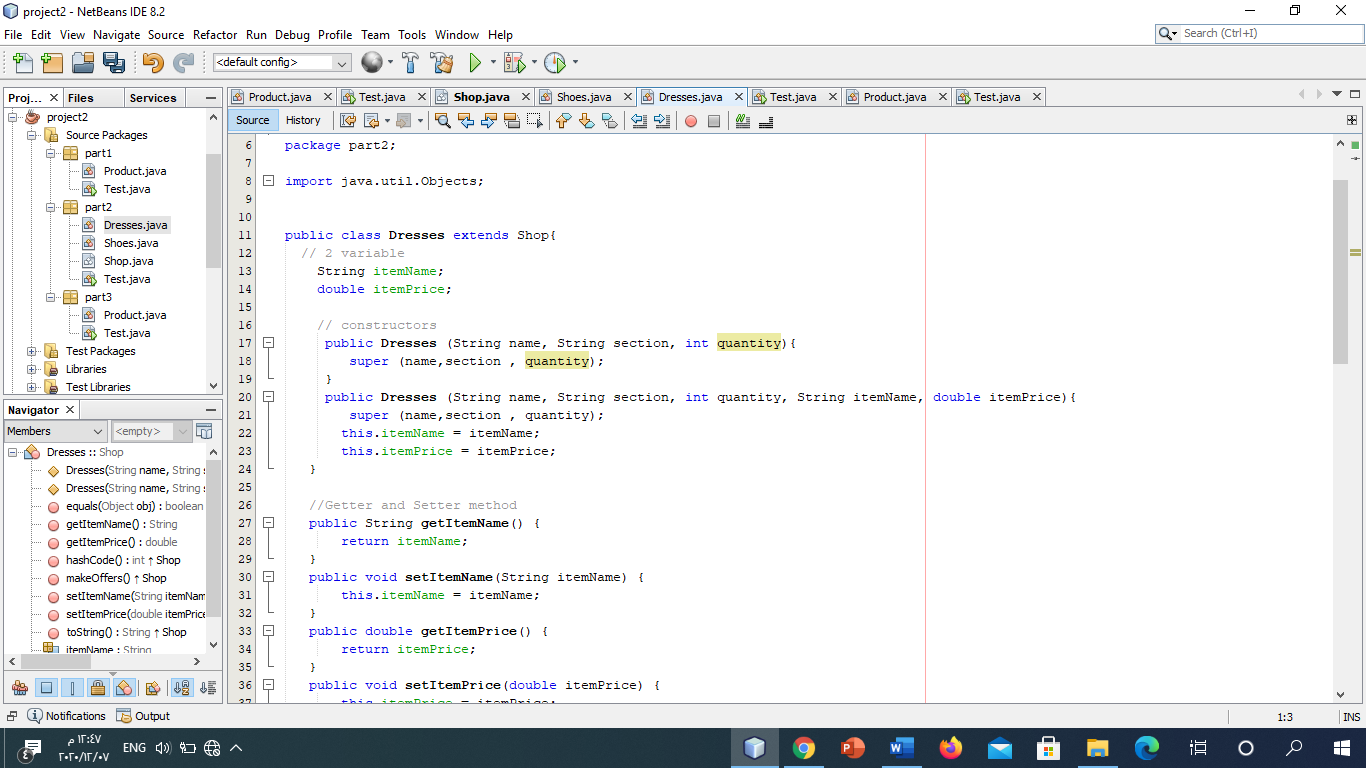This screenshot has width=1366, height=768.
Task: Expand the Libraries node
Action: tap(32, 369)
